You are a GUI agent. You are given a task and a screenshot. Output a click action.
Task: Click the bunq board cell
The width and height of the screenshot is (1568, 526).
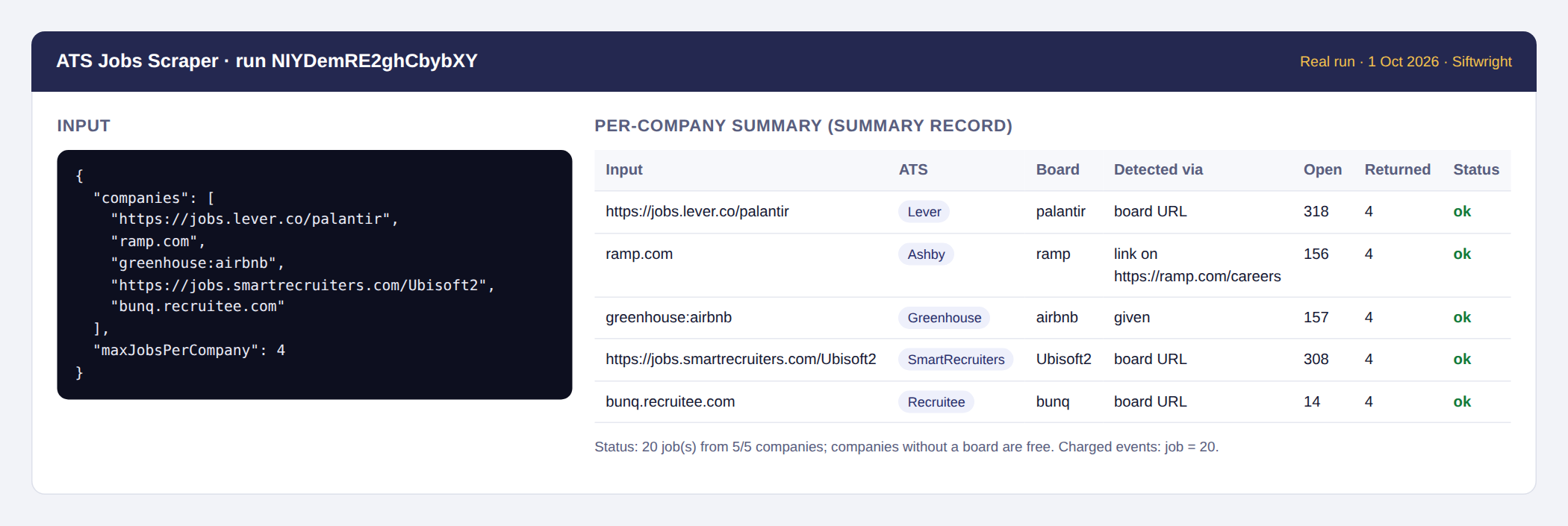(1052, 402)
